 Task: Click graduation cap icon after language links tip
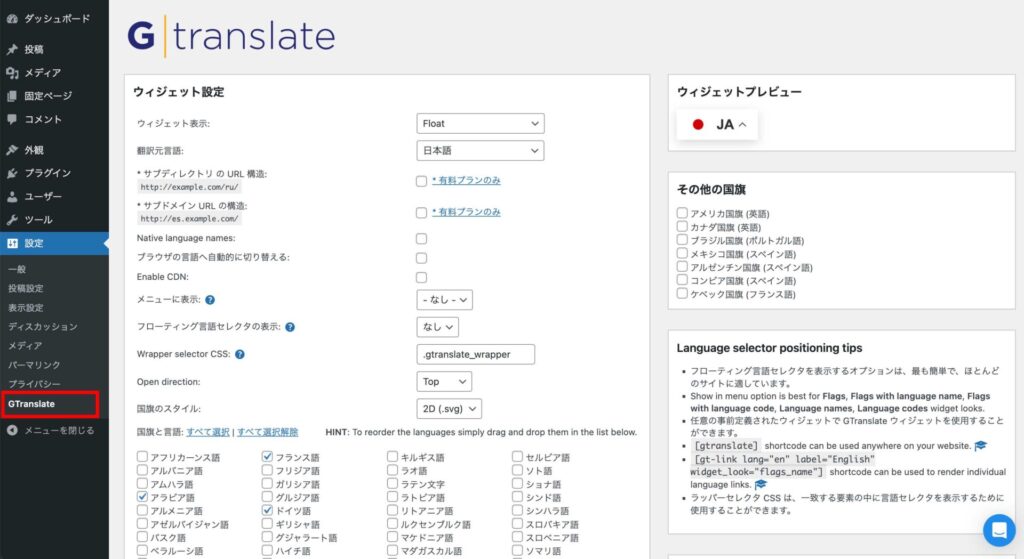pyautogui.click(x=761, y=485)
